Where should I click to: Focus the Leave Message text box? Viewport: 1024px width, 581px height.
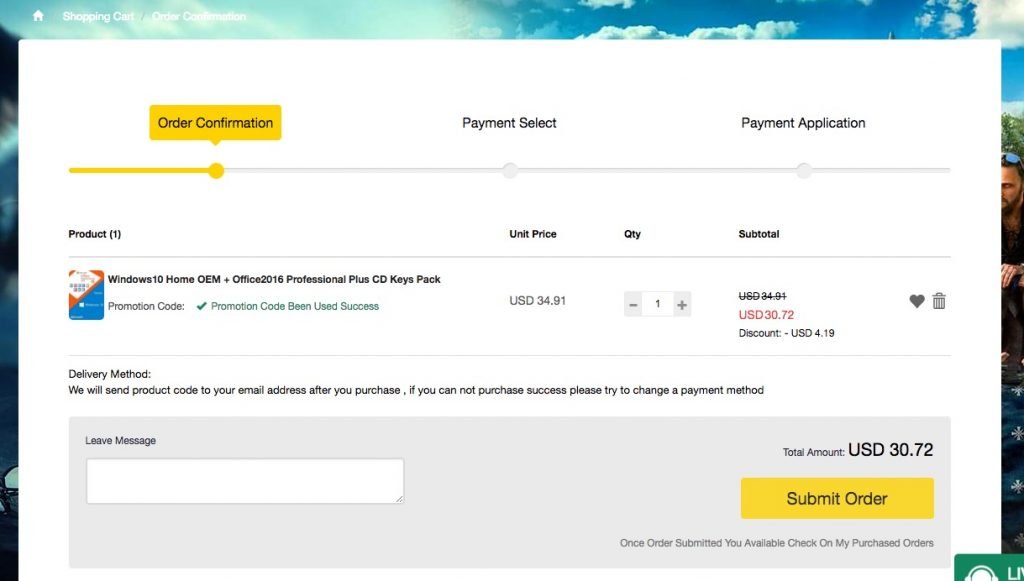[x=245, y=481]
